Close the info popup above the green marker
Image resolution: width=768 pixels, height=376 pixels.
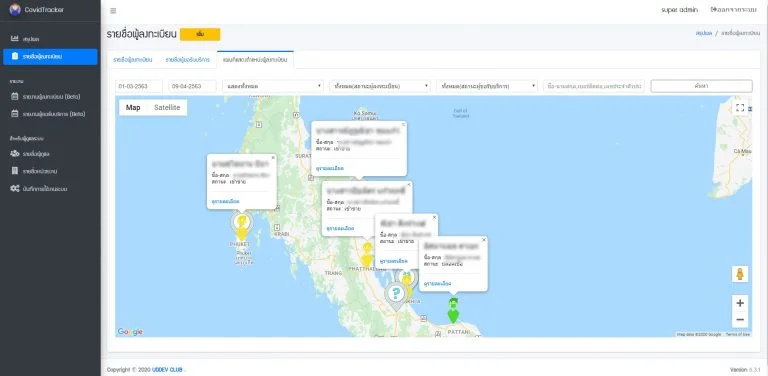pyautogui.click(x=484, y=240)
